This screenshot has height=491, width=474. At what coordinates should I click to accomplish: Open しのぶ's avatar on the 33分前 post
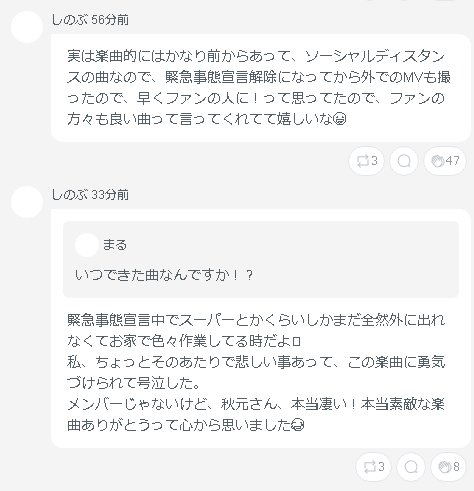point(27,202)
